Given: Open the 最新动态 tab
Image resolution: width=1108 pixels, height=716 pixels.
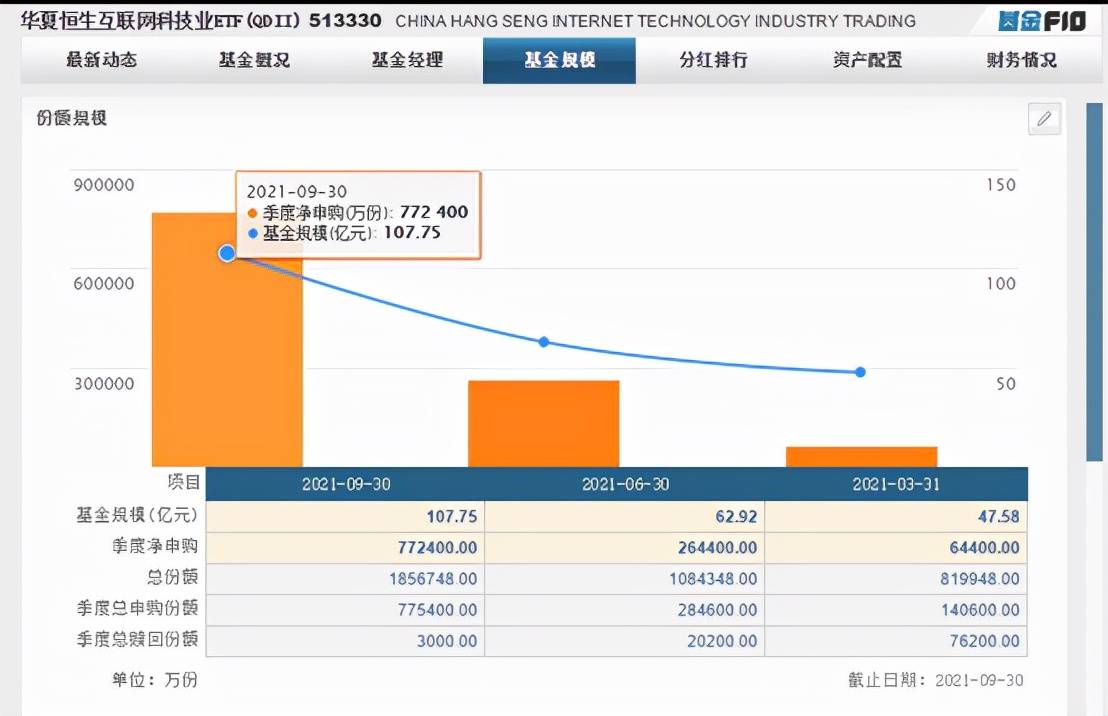Looking at the screenshot, I should pyautogui.click(x=101, y=60).
